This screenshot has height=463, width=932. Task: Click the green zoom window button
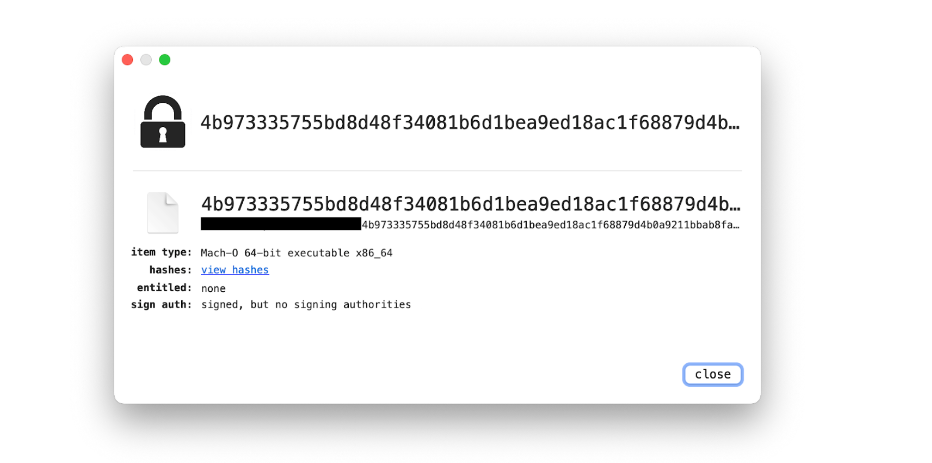click(x=165, y=59)
